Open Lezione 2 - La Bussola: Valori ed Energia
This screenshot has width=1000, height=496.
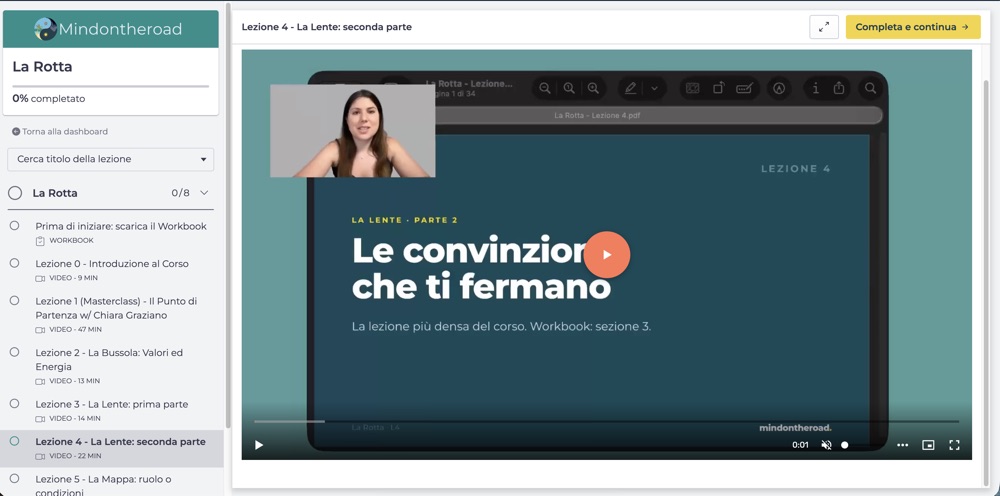tap(109, 360)
